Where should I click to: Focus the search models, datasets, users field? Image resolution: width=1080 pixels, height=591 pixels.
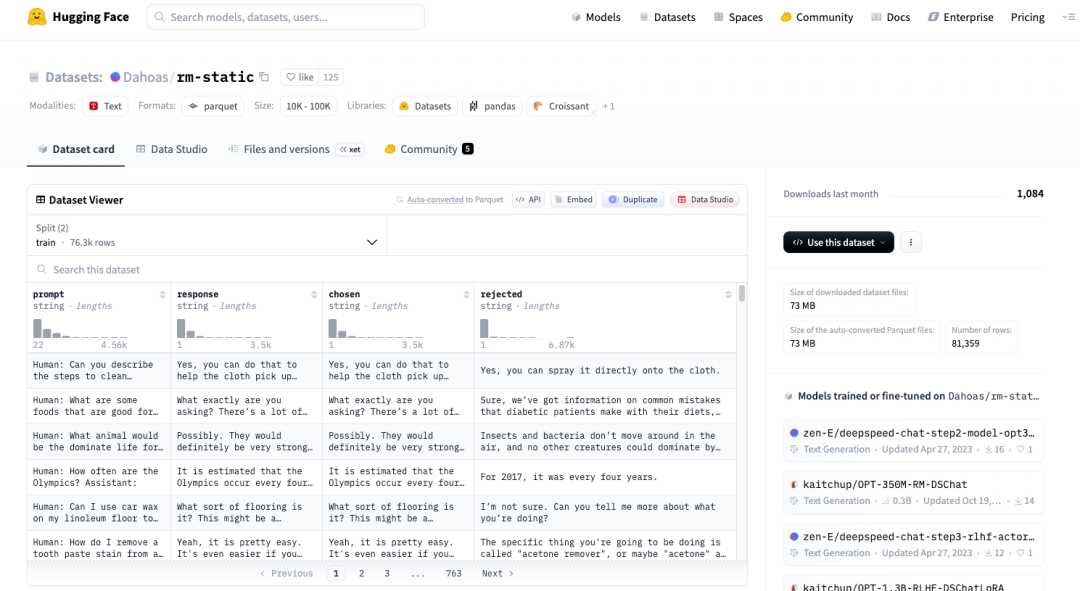(x=286, y=17)
